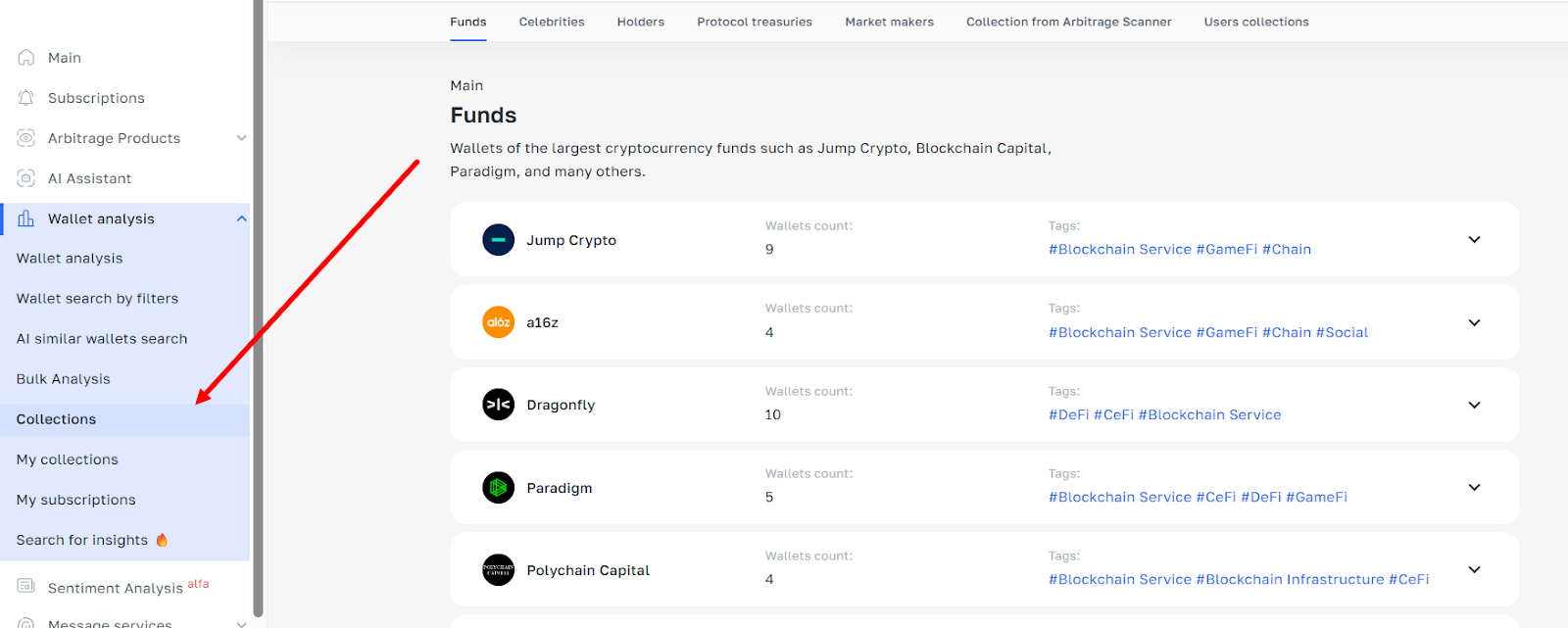The height and width of the screenshot is (628, 1568).
Task: Expand the Arbitrage Products submenu arrow
Action: (241, 138)
